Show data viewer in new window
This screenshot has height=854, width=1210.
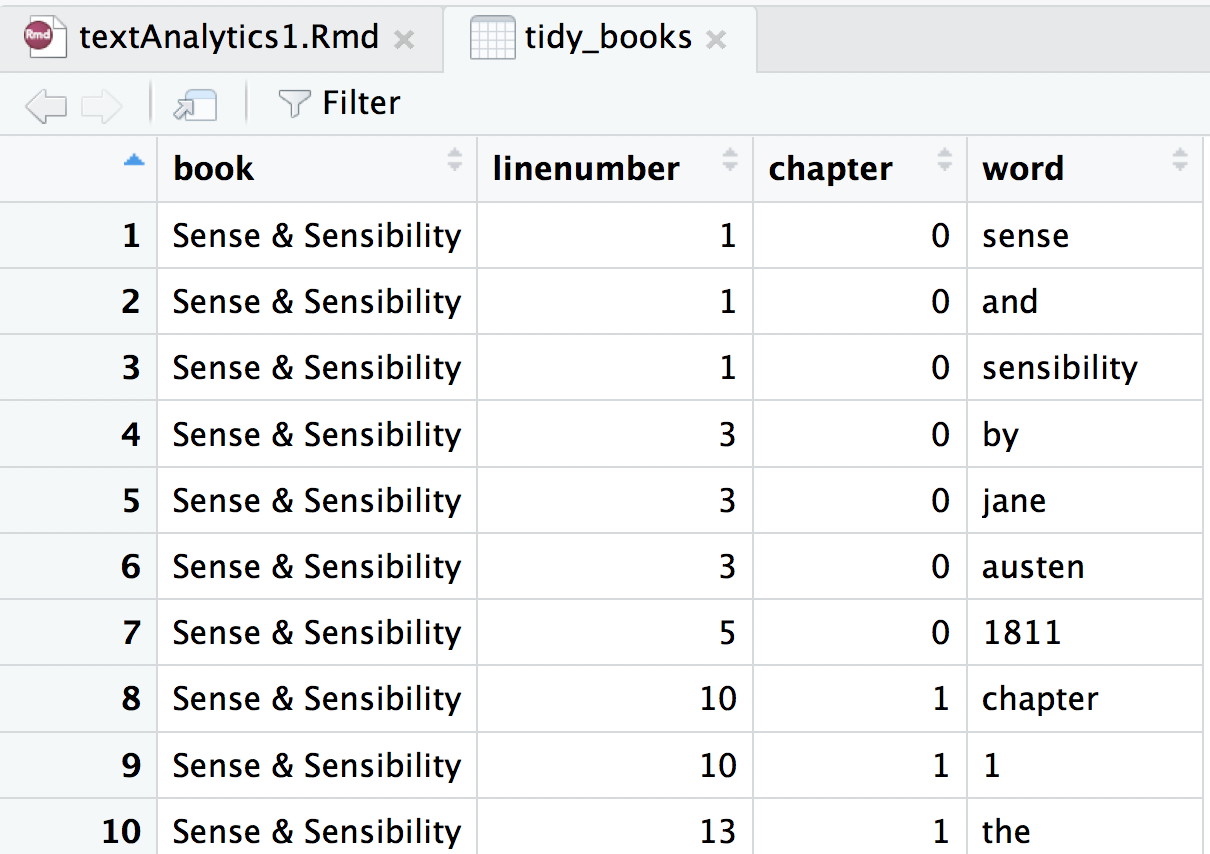coord(195,104)
